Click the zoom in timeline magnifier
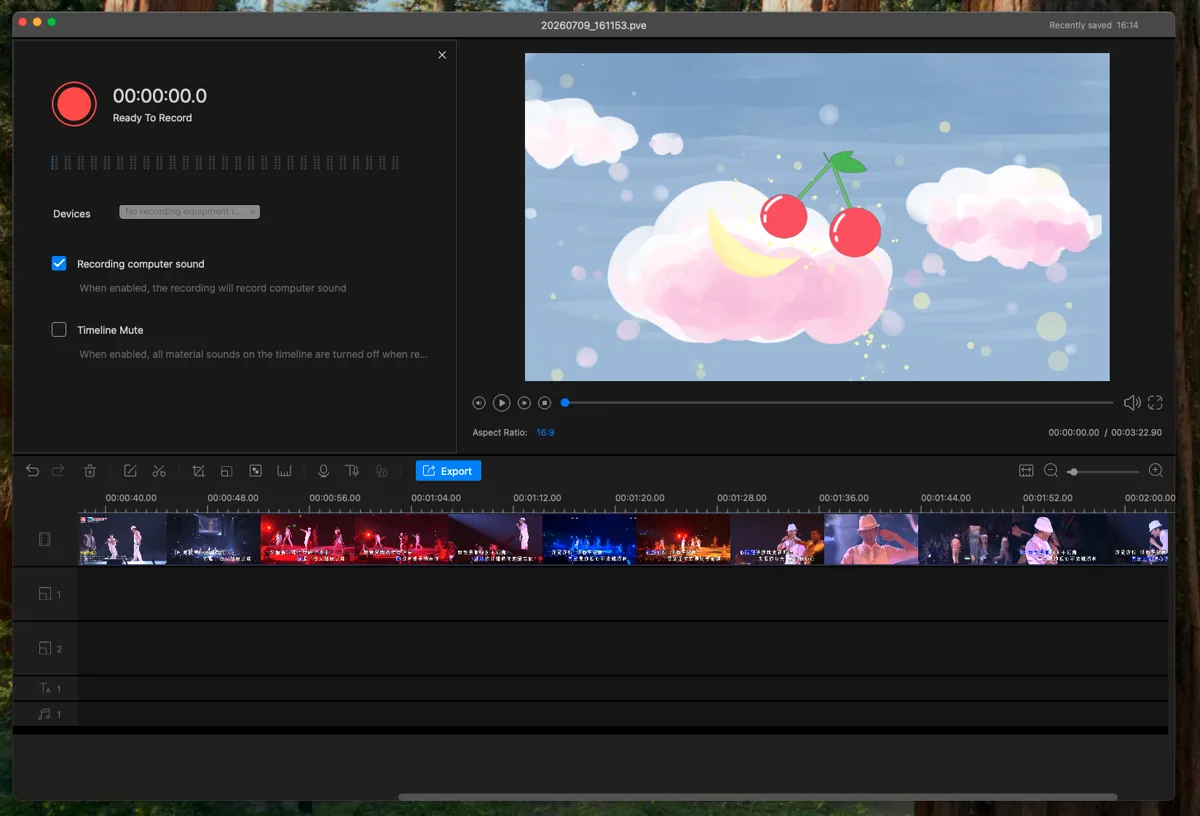 coord(1156,471)
